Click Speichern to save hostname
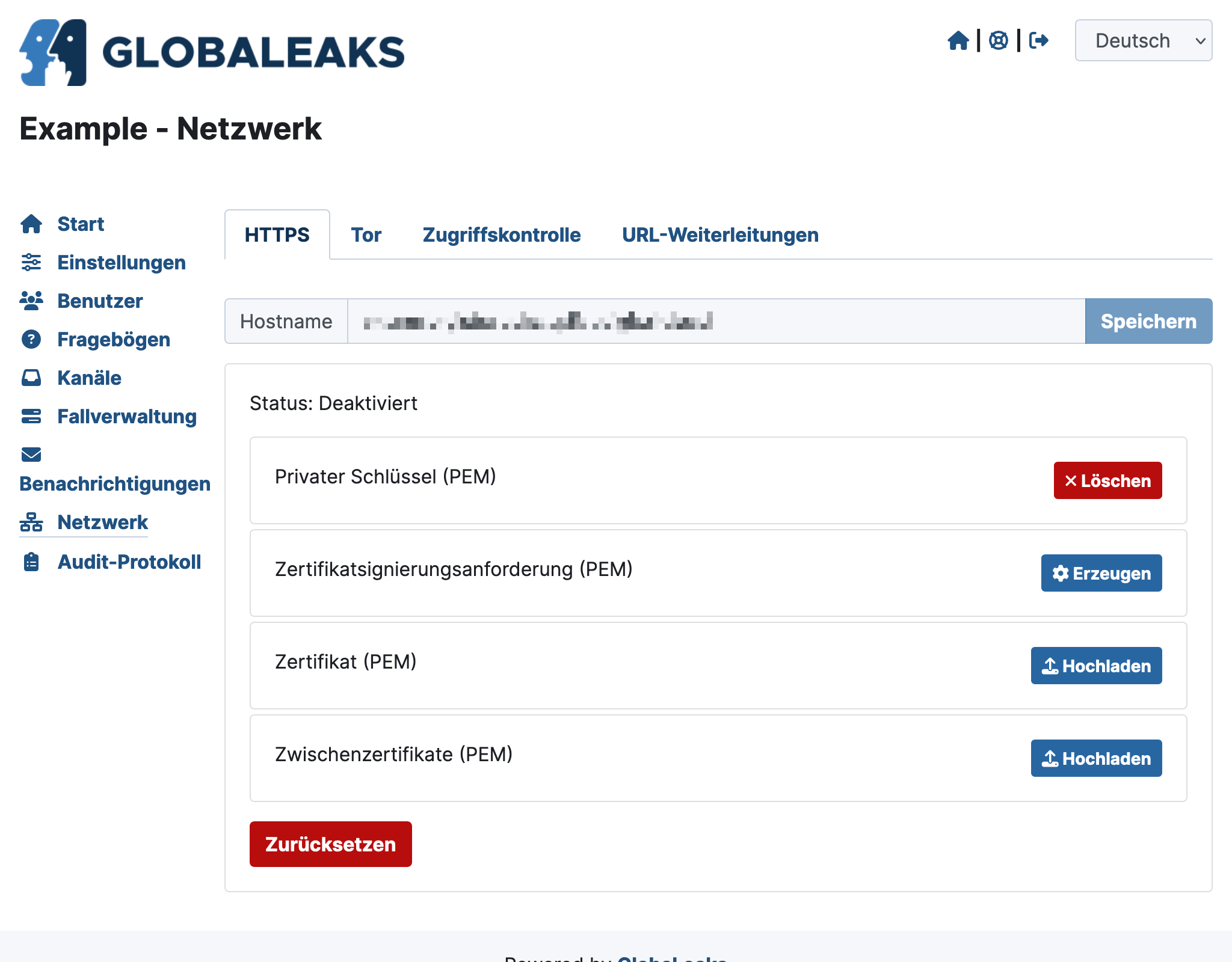Viewport: 1232px width, 962px height. pos(1148,321)
